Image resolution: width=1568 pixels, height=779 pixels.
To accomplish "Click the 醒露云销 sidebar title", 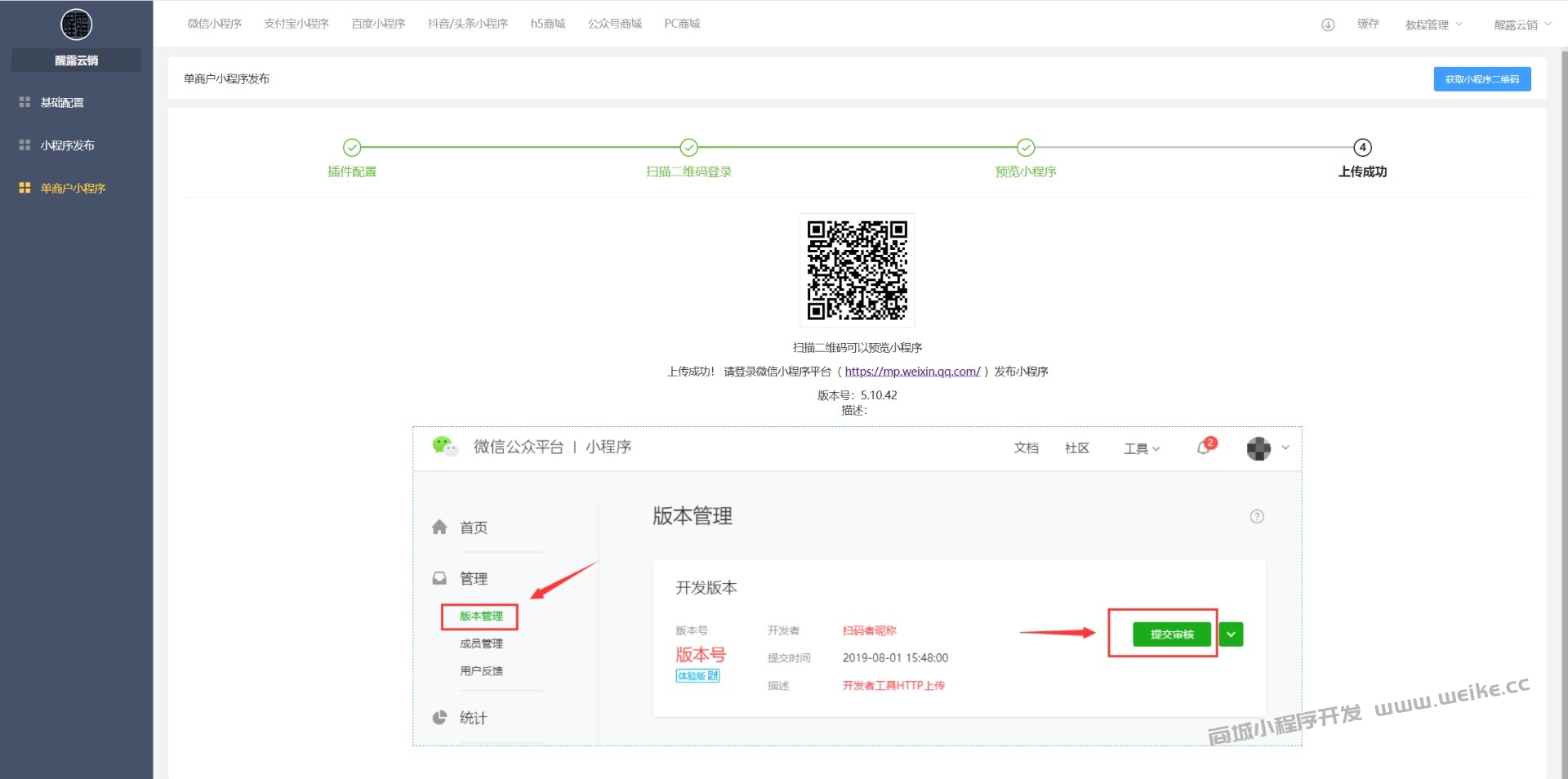I will pyautogui.click(x=76, y=60).
